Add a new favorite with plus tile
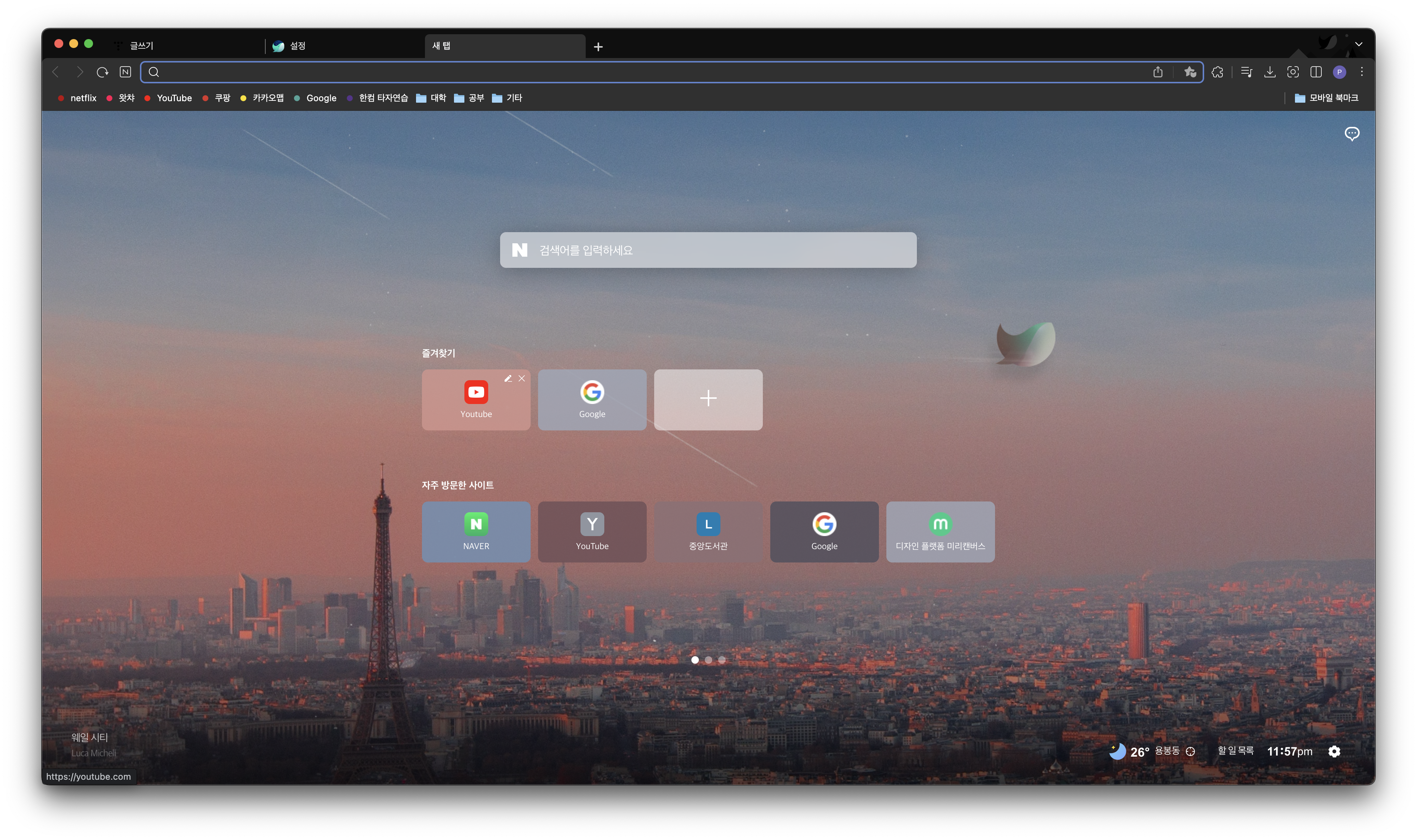Screen dimensions: 1417x840 click(x=708, y=400)
